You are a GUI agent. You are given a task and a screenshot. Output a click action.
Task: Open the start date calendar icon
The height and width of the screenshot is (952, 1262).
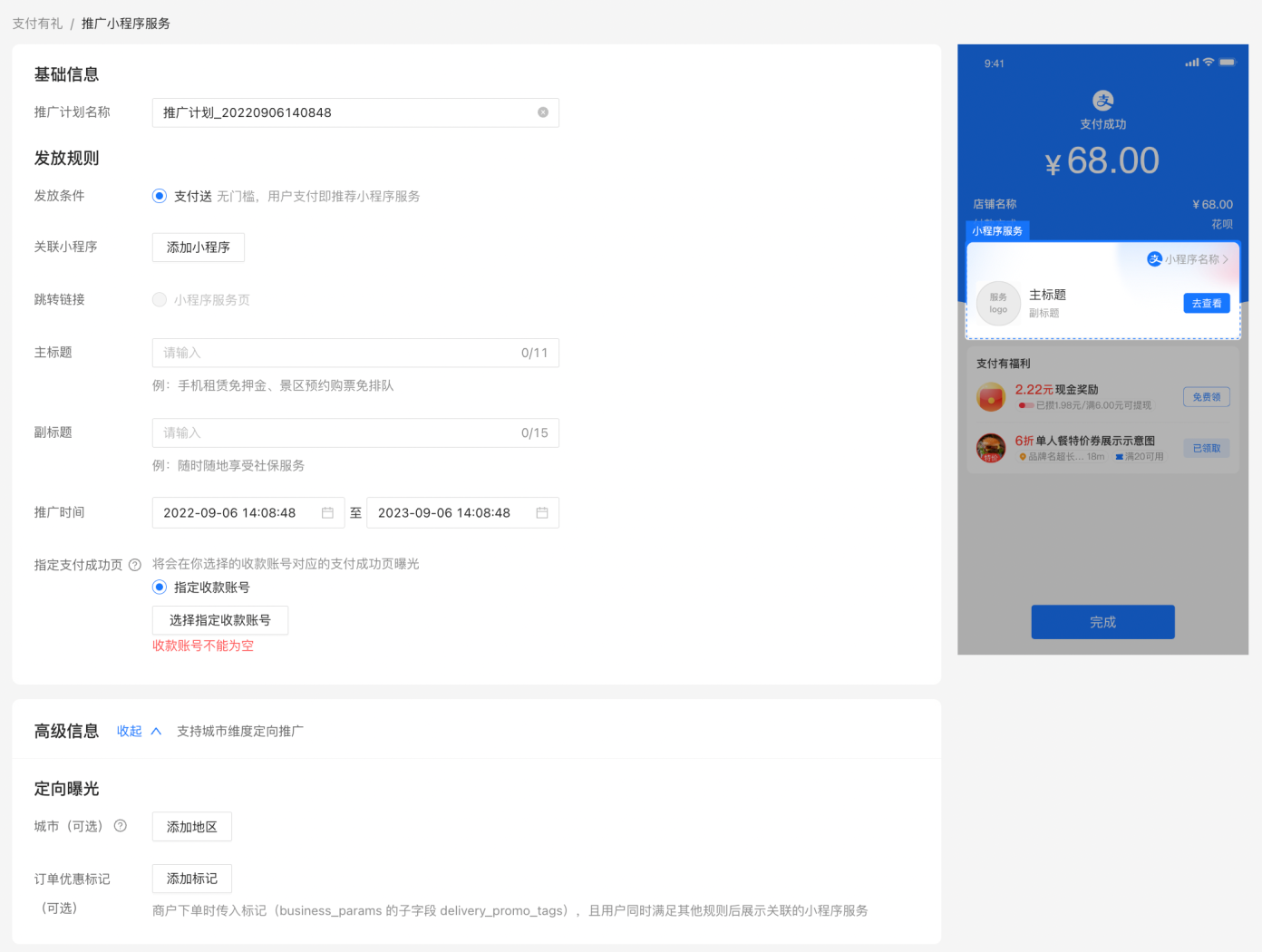pyautogui.click(x=327, y=513)
